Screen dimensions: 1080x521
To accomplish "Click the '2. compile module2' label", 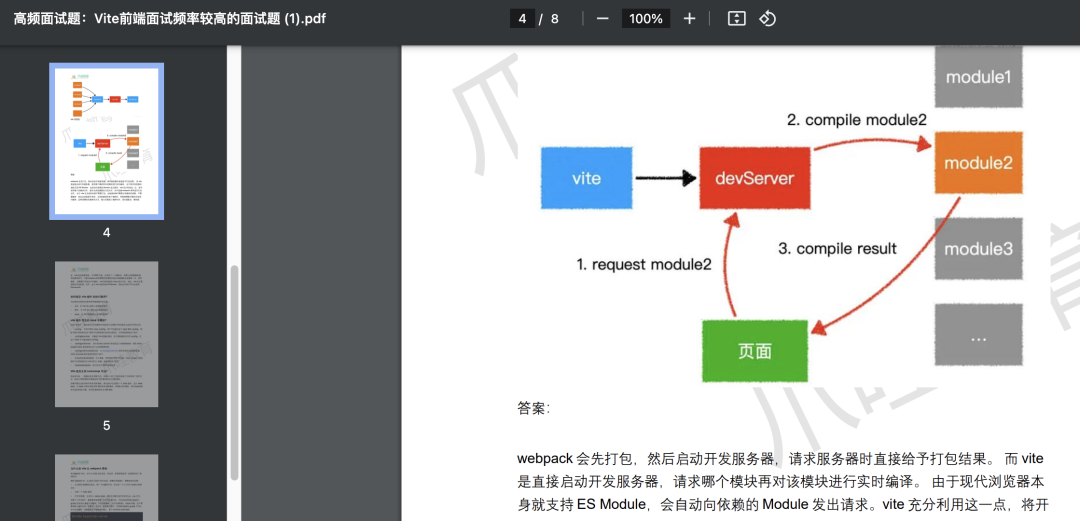I will [x=857, y=120].
